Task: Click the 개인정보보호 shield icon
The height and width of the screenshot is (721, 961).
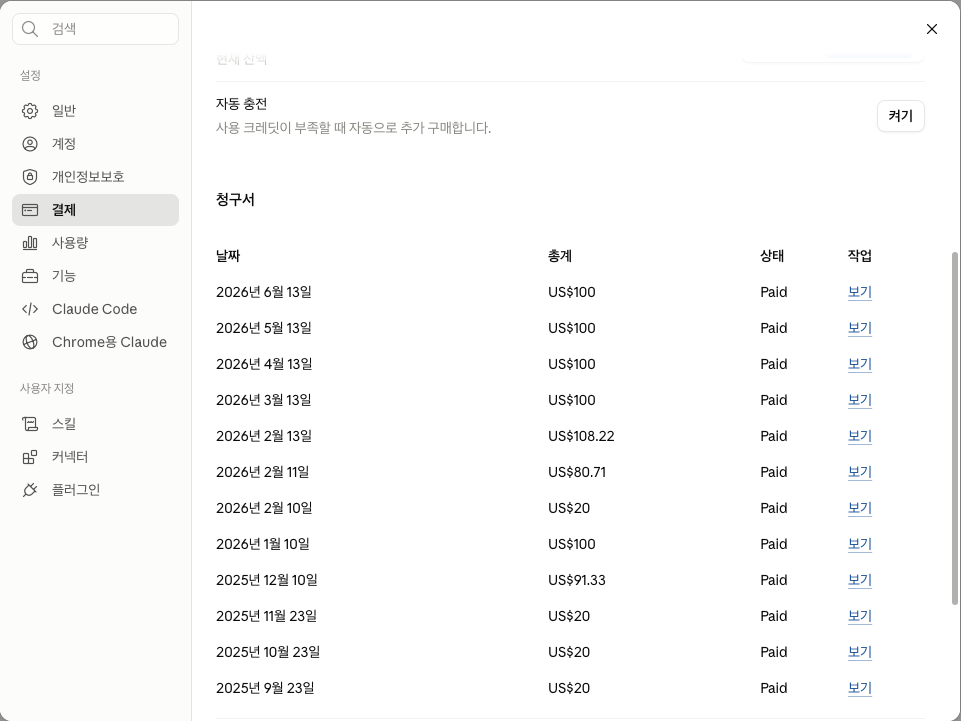Action: tap(29, 177)
